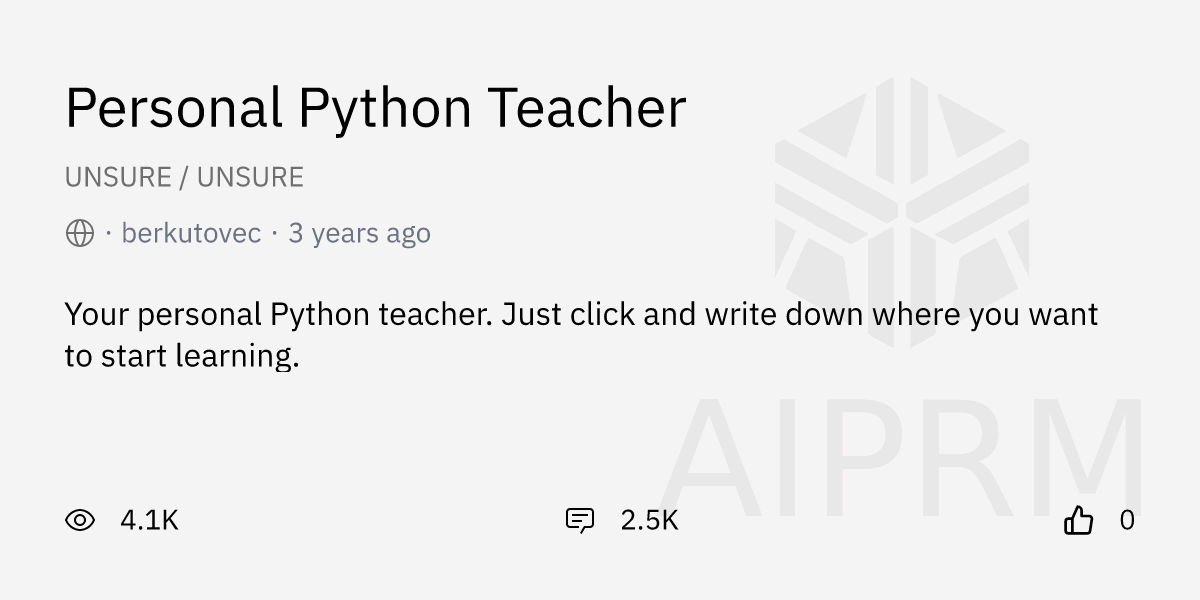Click the 2.5K comments count
The height and width of the screenshot is (600, 1200).
pyautogui.click(x=649, y=520)
